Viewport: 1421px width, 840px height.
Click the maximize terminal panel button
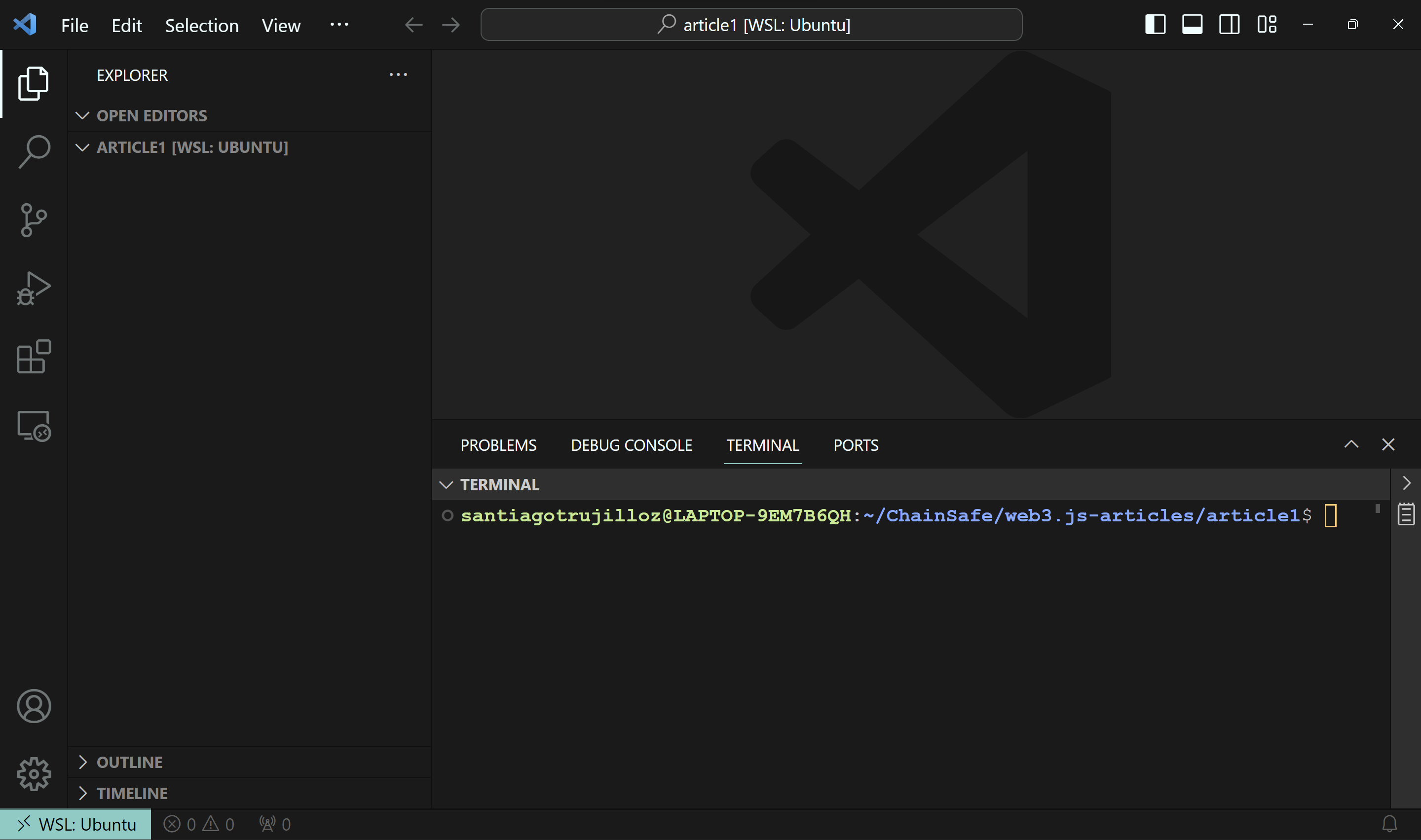click(1350, 444)
